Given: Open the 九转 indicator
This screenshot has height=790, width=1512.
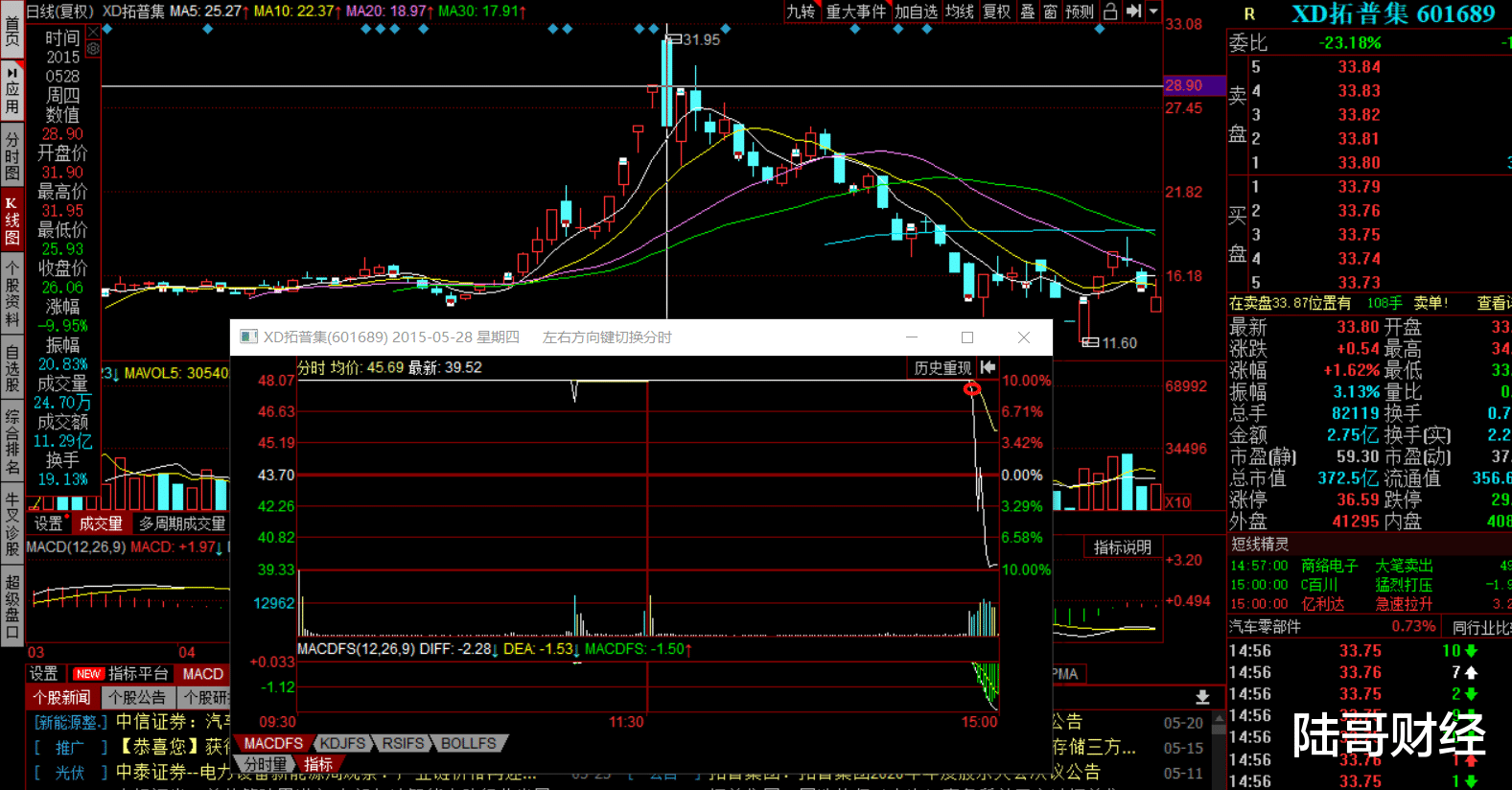Looking at the screenshot, I should coord(801,12).
